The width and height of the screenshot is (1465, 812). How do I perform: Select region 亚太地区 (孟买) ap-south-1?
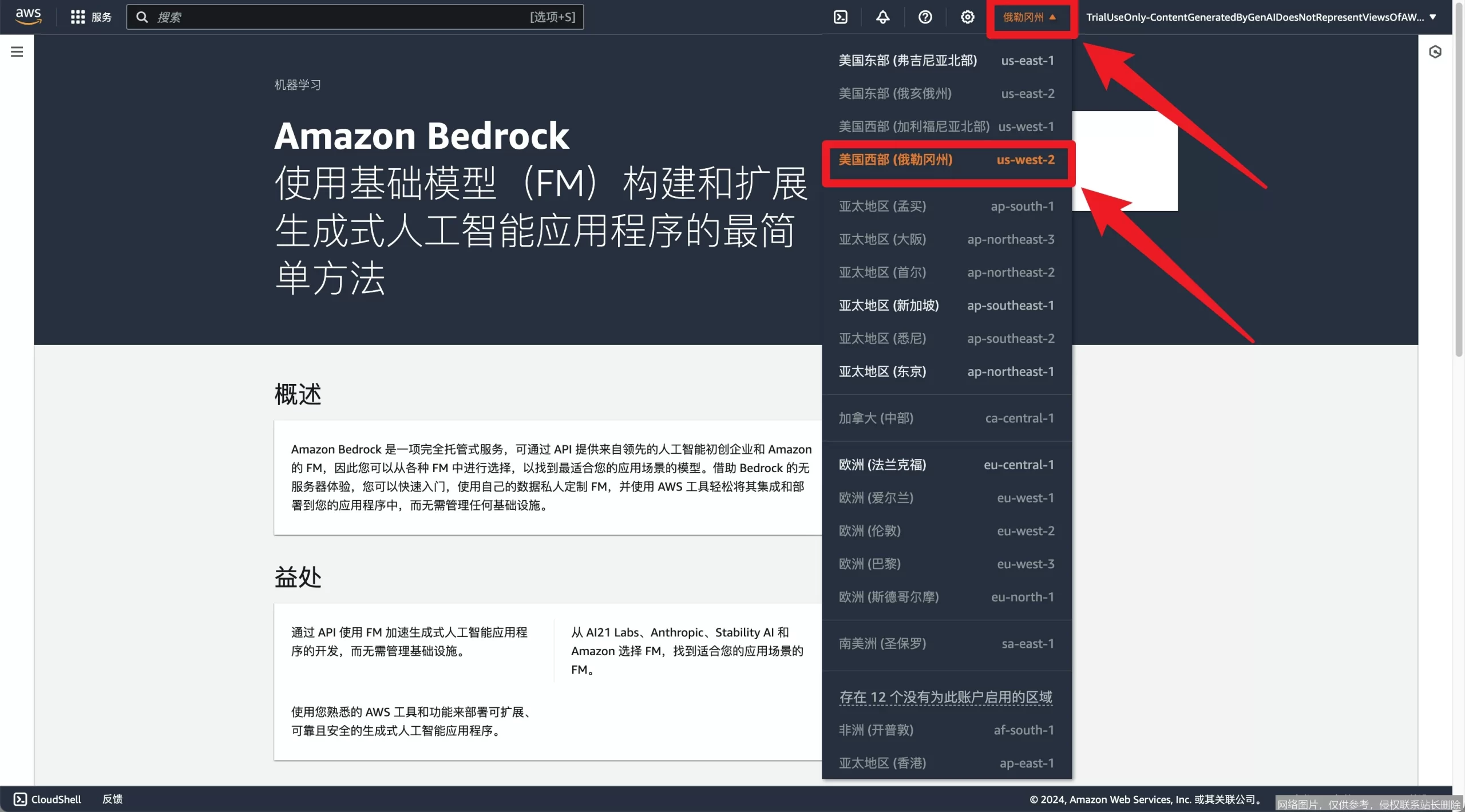coord(947,207)
